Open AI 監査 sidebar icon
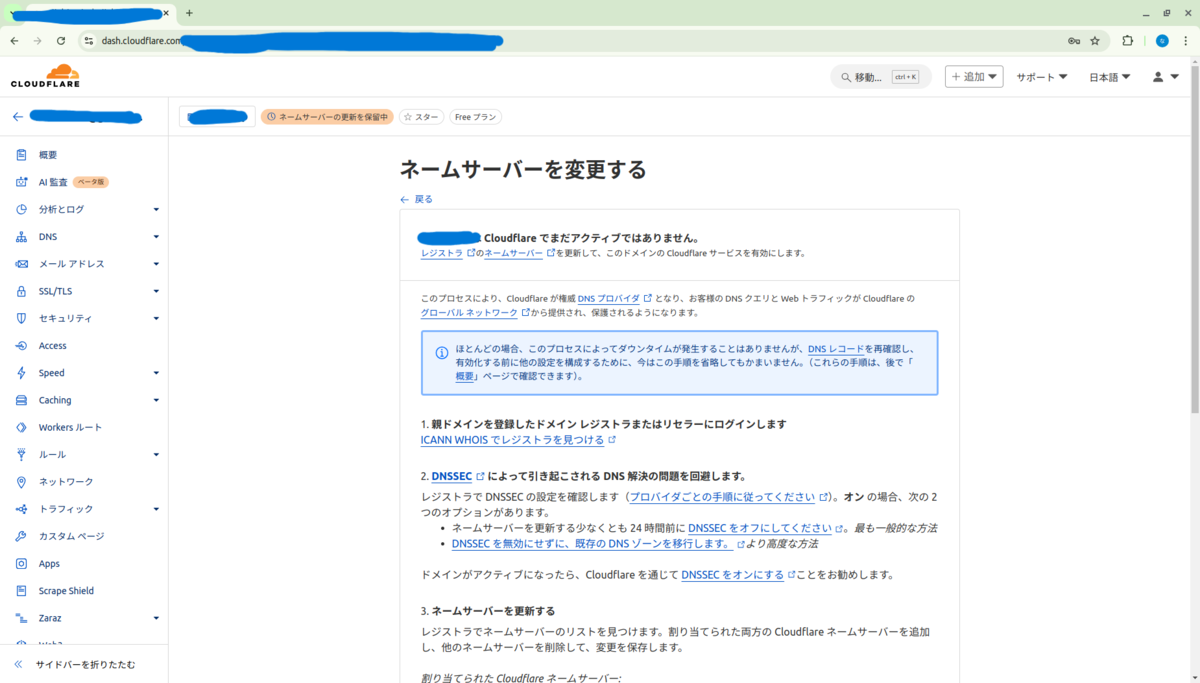 point(21,182)
